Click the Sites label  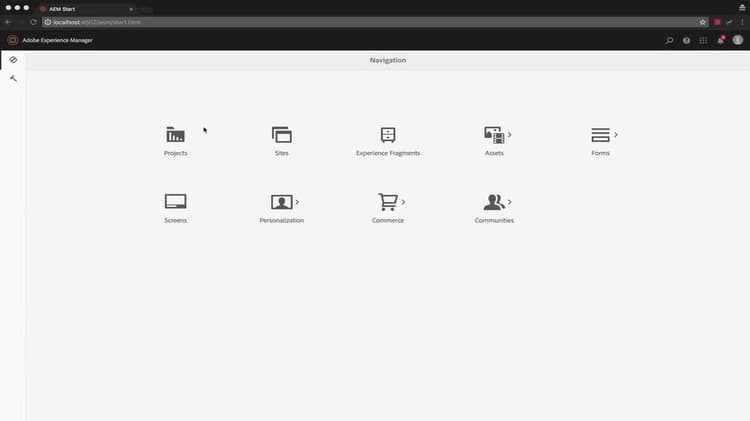[x=282, y=153]
